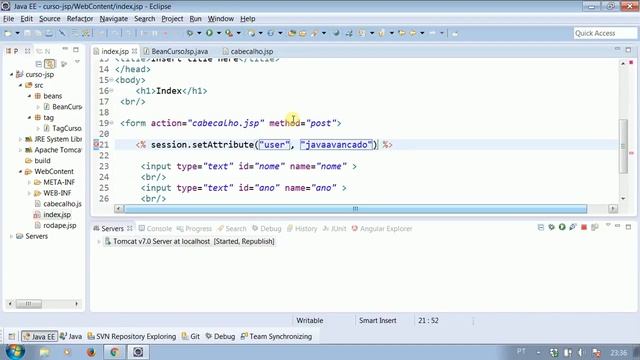This screenshot has width=640, height=360.
Task: Stop the Tomcat server with red square
Action: [x=584, y=227]
